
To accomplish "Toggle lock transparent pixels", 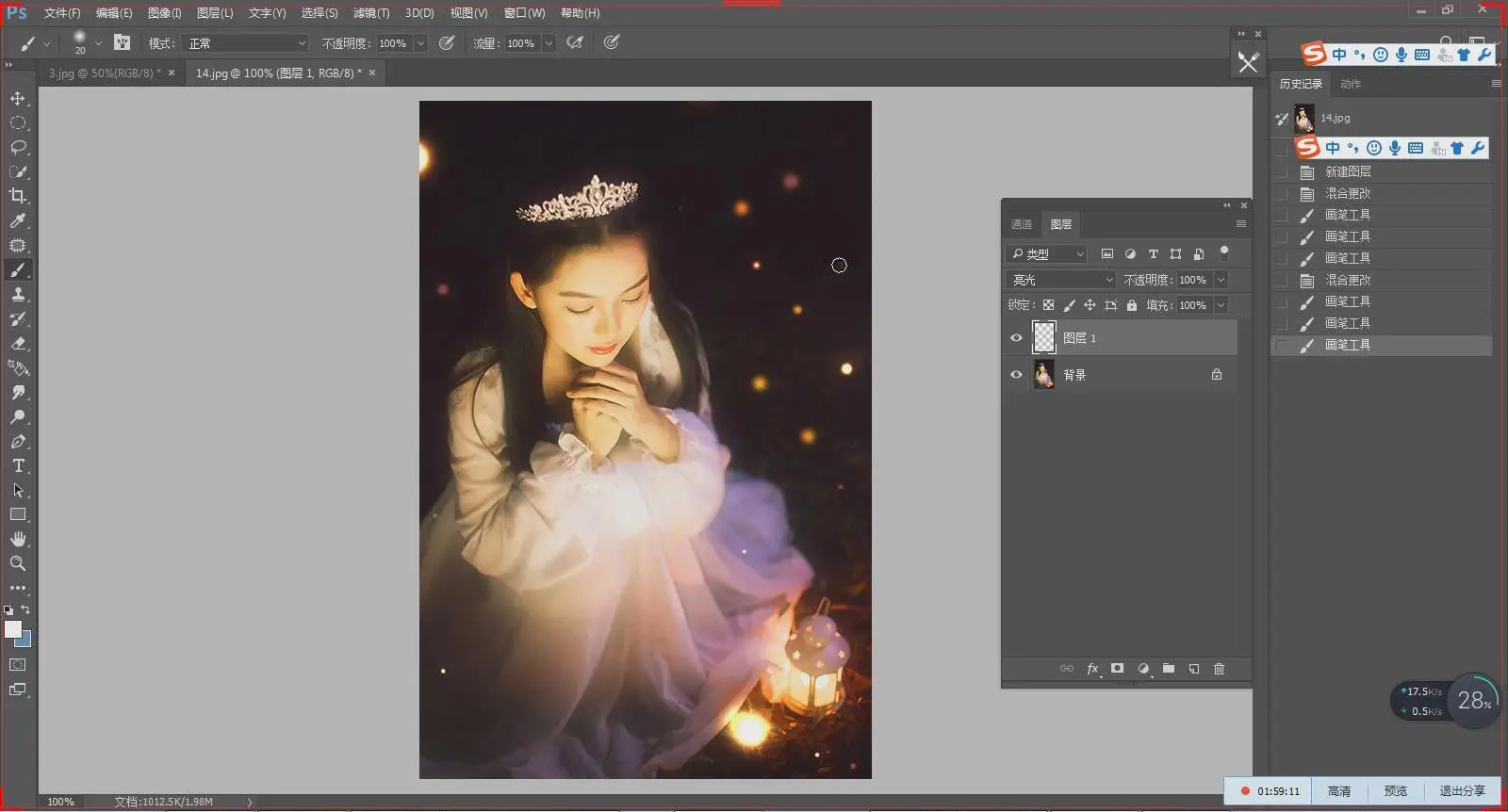I will click(1048, 305).
